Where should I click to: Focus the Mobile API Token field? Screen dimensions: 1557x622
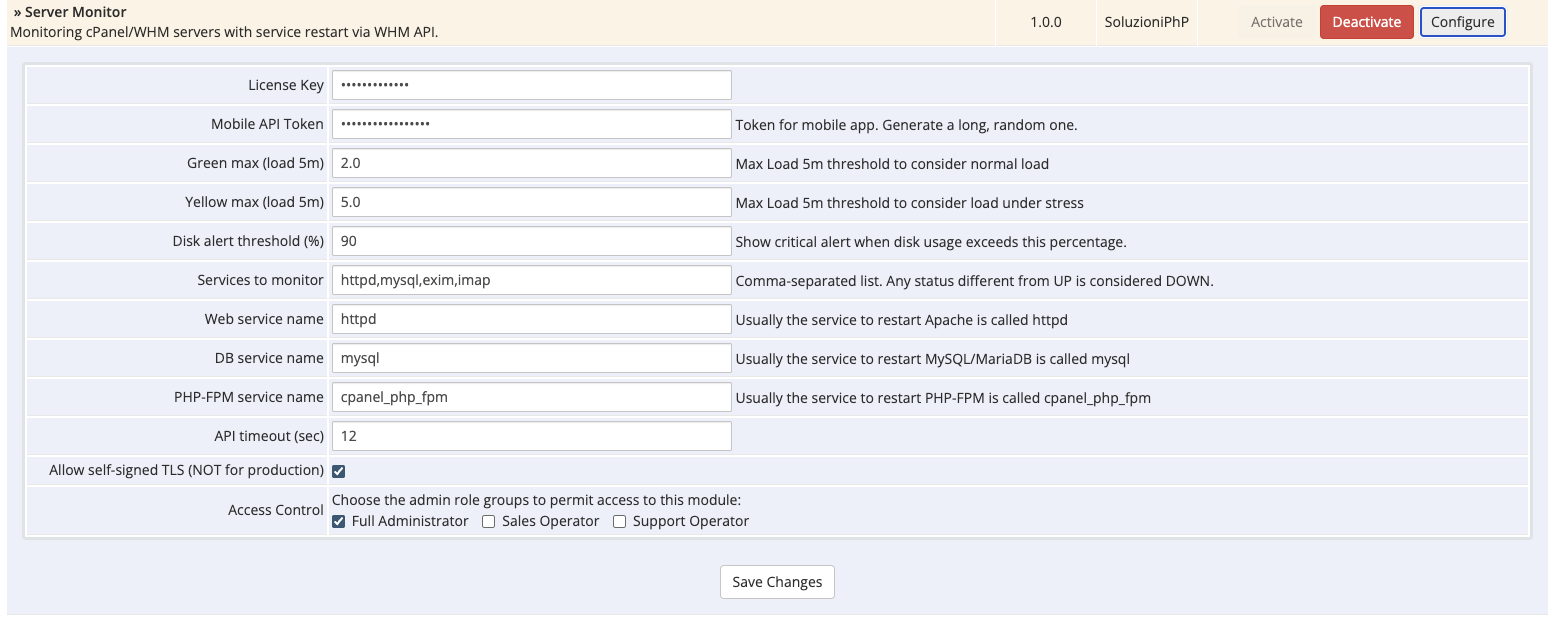click(531, 124)
